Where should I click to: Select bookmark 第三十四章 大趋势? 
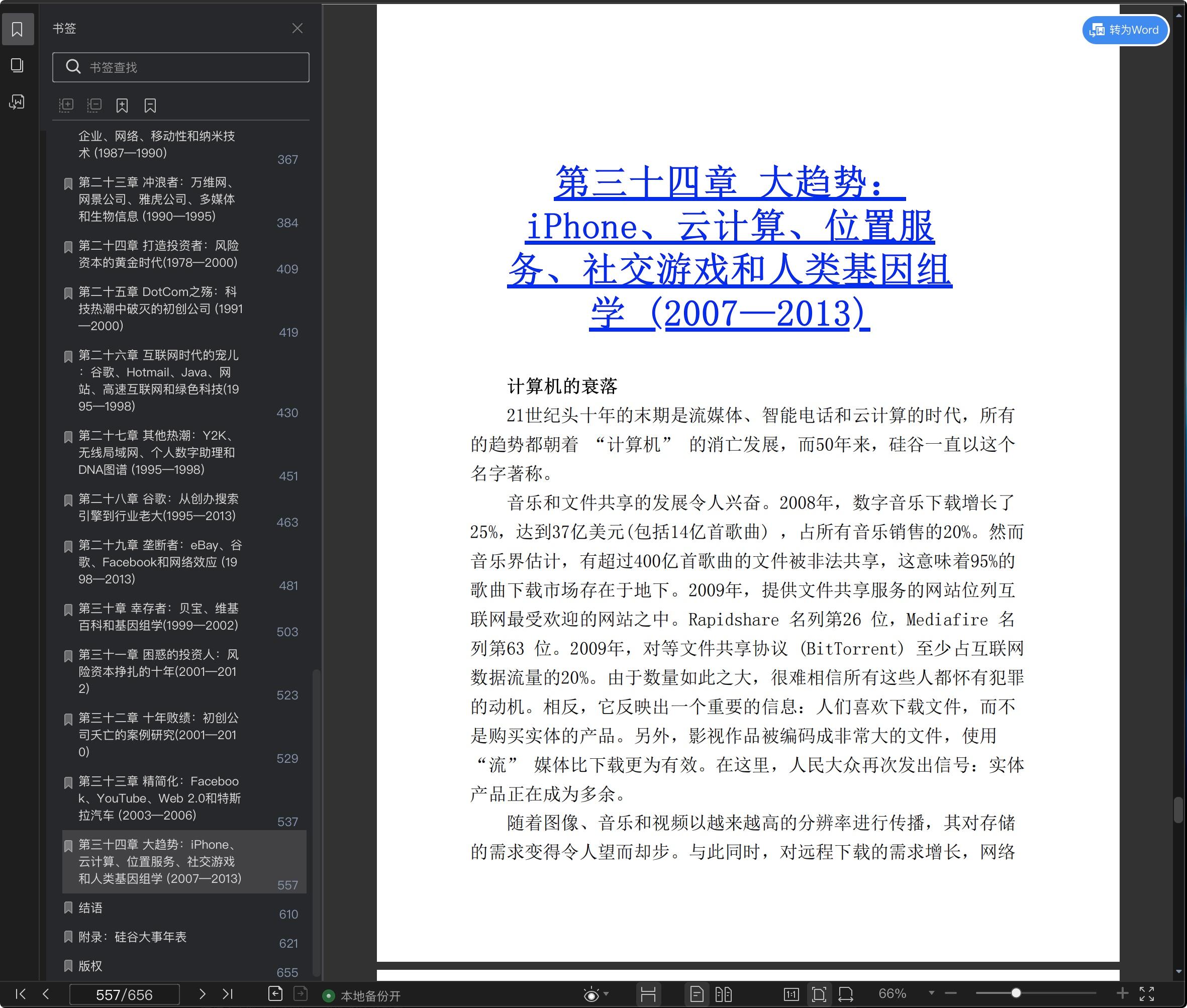[184, 862]
